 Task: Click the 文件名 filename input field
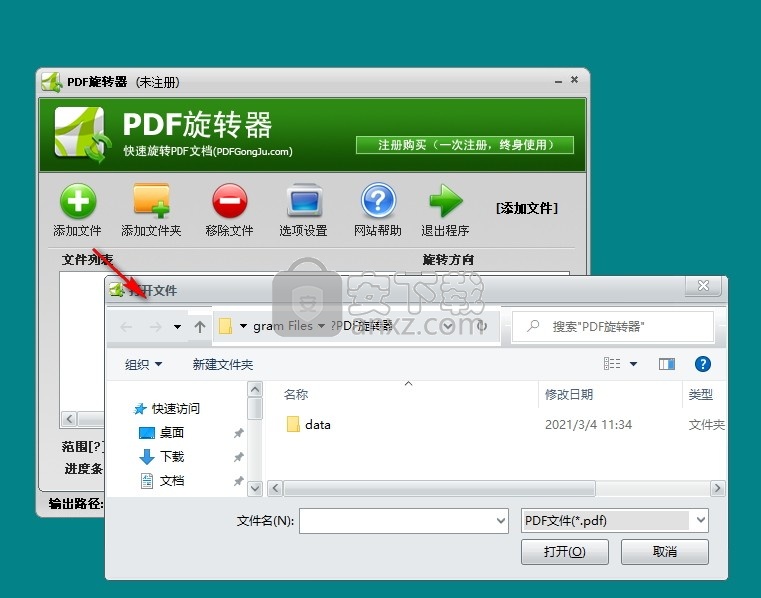pyautogui.click(x=404, y=521)
